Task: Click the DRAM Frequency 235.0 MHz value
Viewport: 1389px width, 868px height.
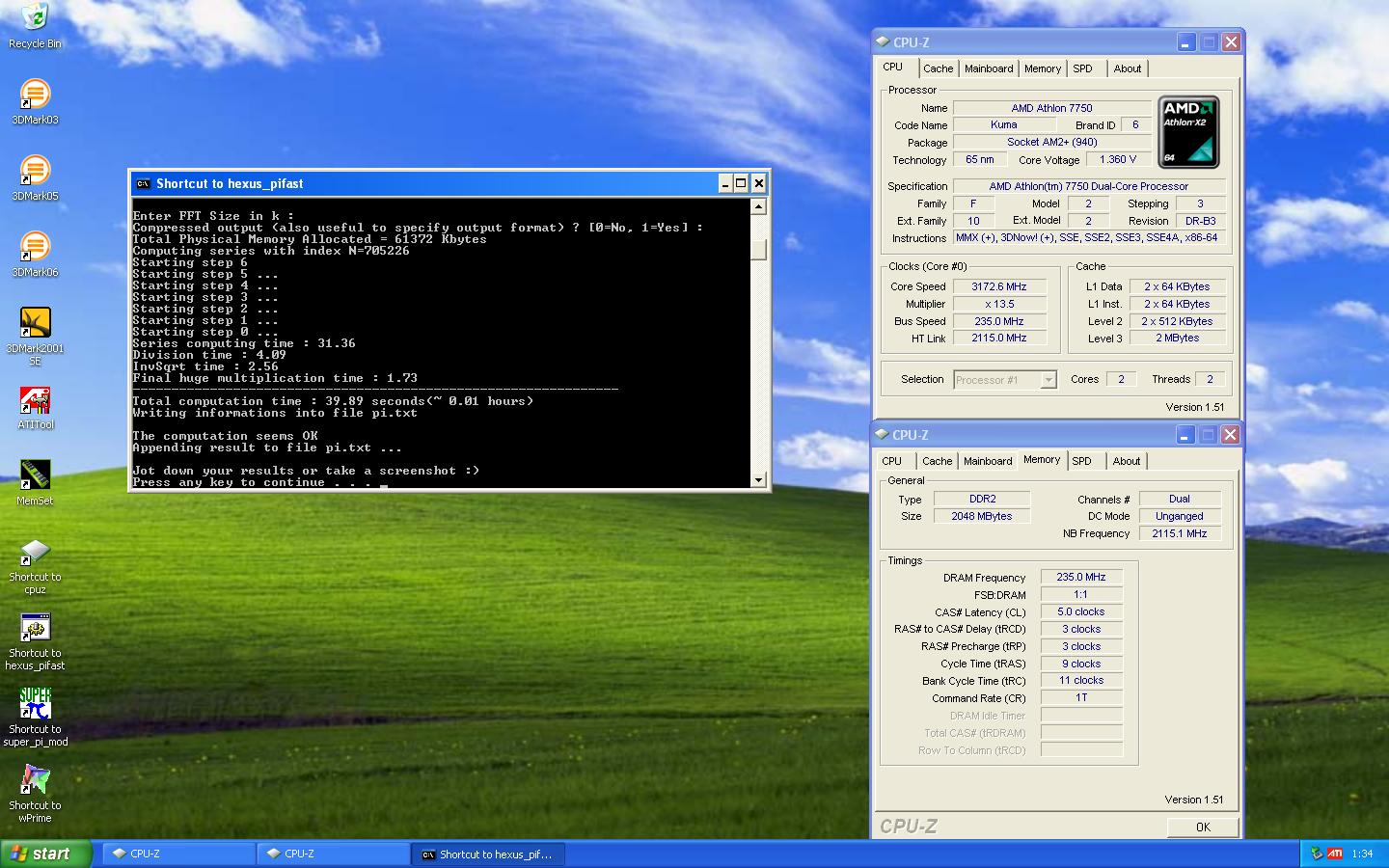Action: click(1081, 577)
